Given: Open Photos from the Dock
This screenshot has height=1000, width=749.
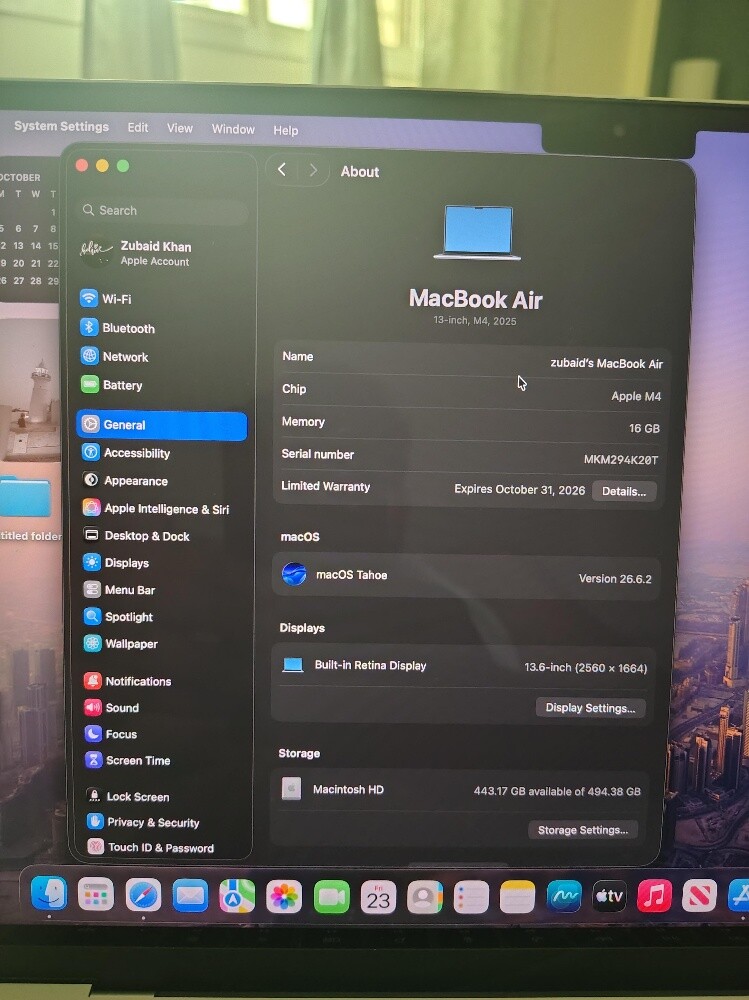Looking at the screenshot, I should [284, 897].
